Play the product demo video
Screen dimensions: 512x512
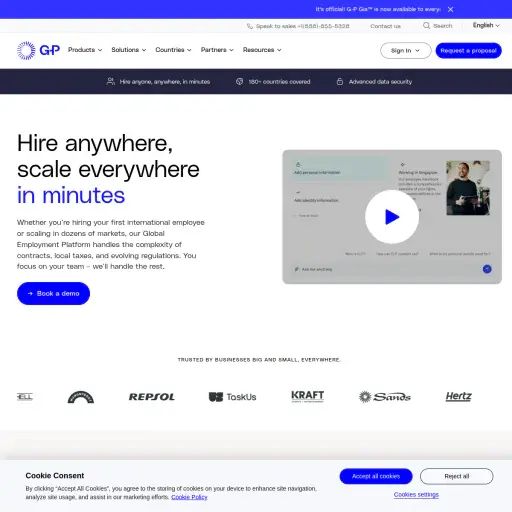tap(392, 217)
